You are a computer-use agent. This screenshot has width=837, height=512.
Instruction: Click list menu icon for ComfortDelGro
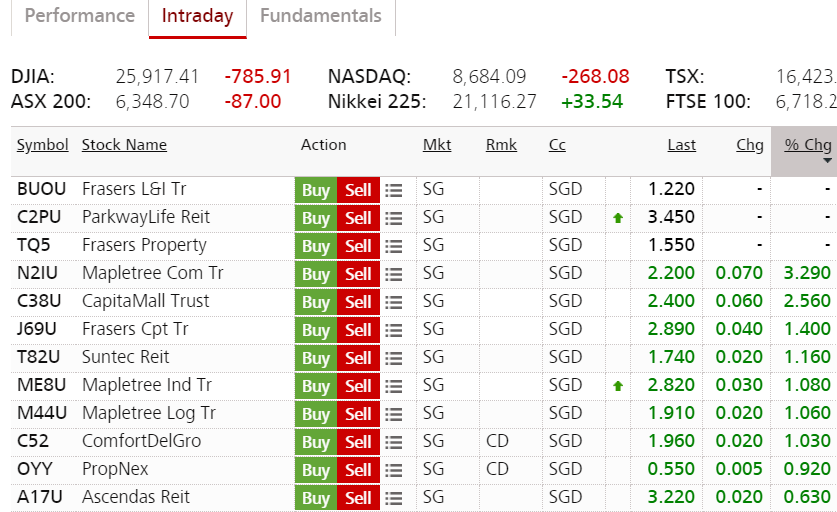click(394, 442)
